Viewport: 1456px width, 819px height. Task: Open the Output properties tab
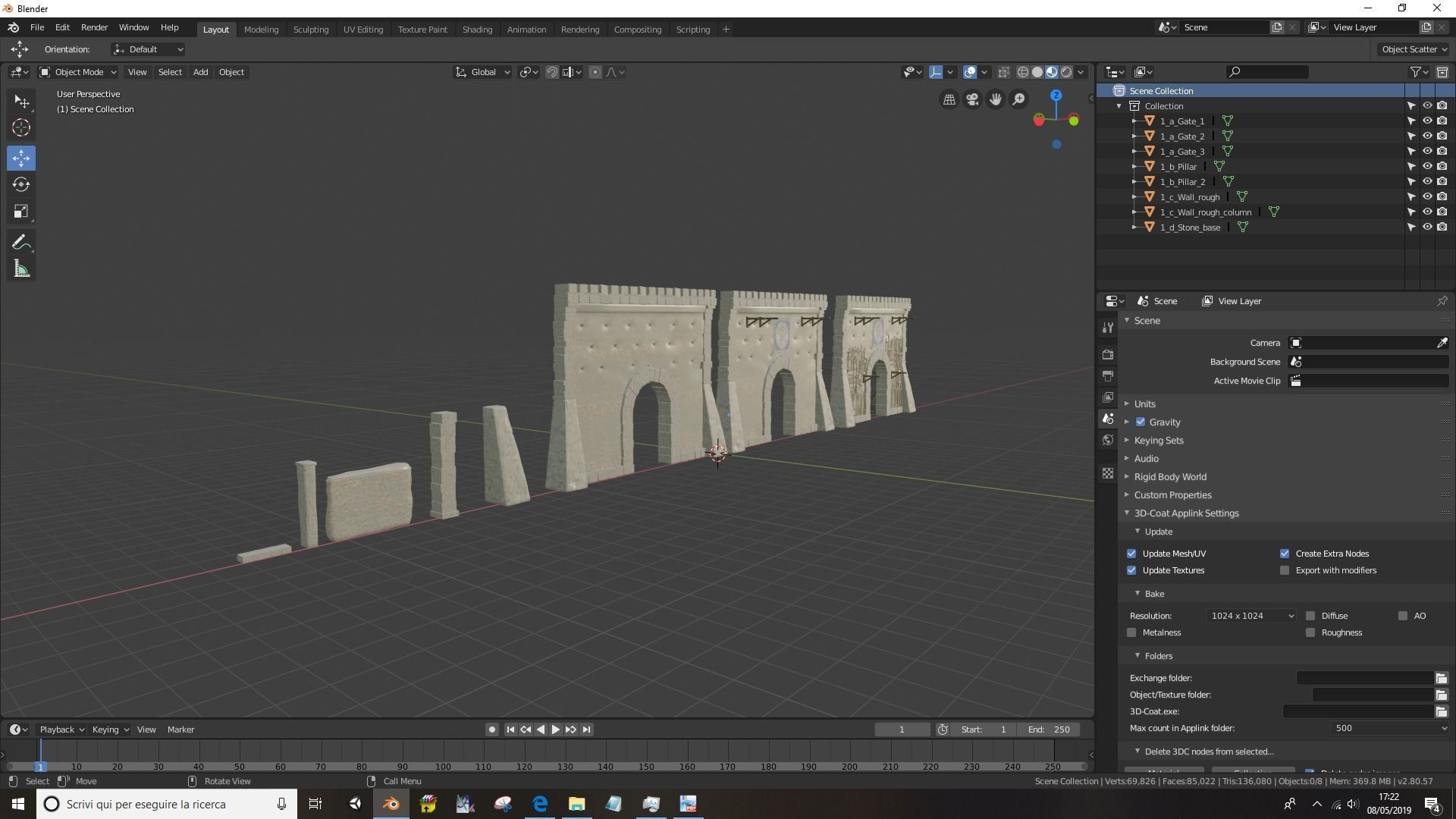click(x=1108, y=376)
